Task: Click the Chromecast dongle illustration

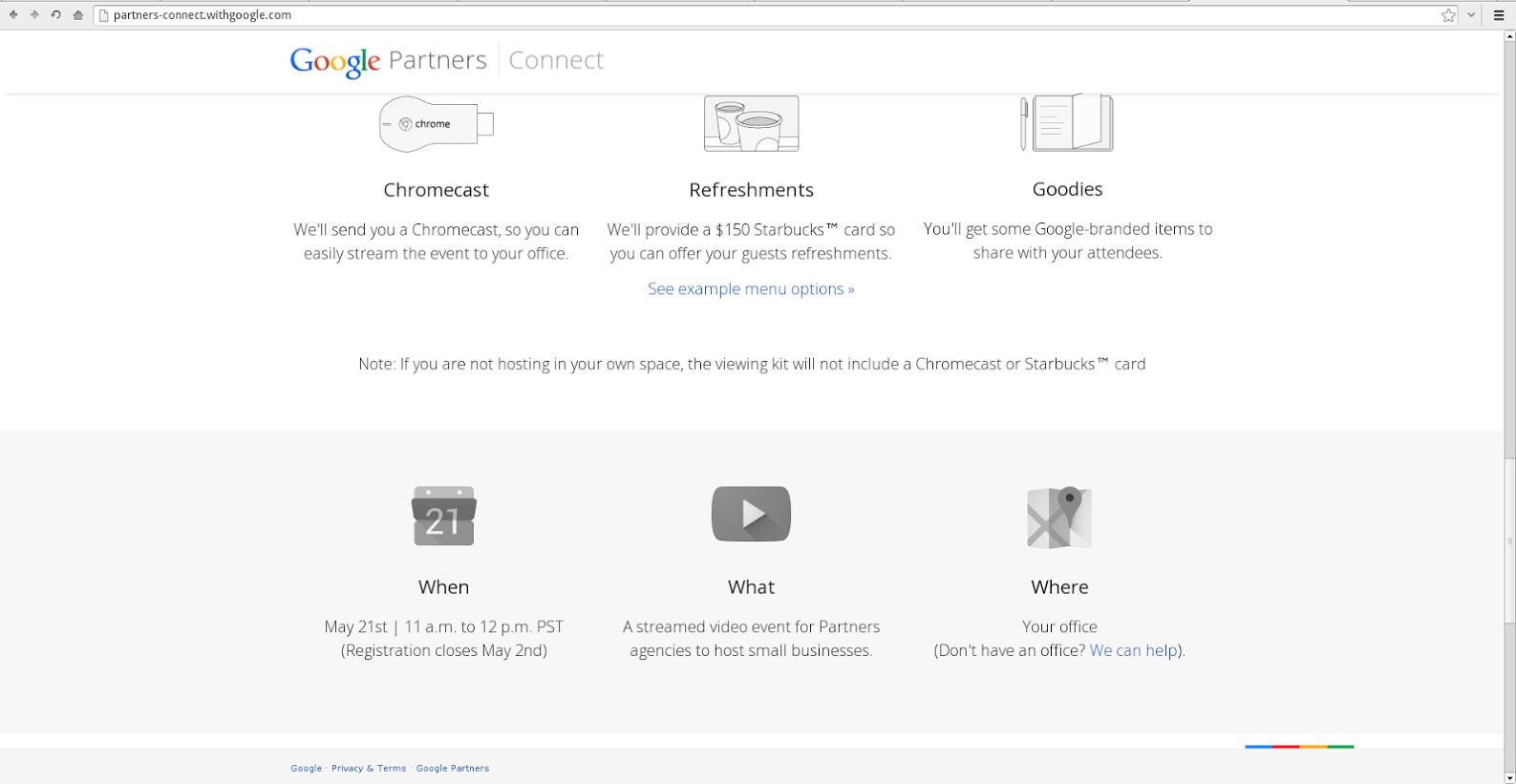Action: 437,124
